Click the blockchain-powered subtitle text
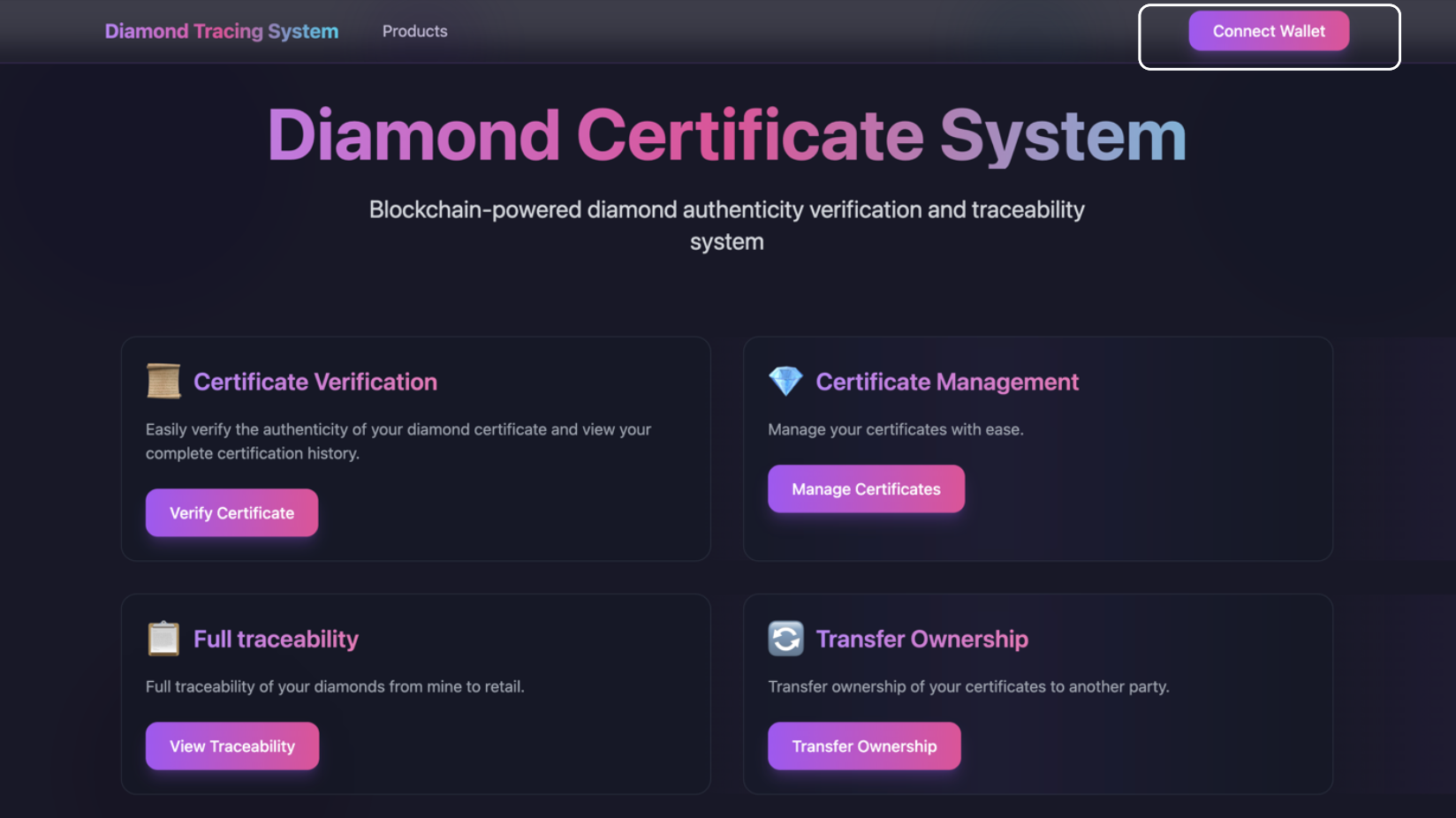Image resolution: width=1456 pixels, height=818 pixels. coord(726,224)
